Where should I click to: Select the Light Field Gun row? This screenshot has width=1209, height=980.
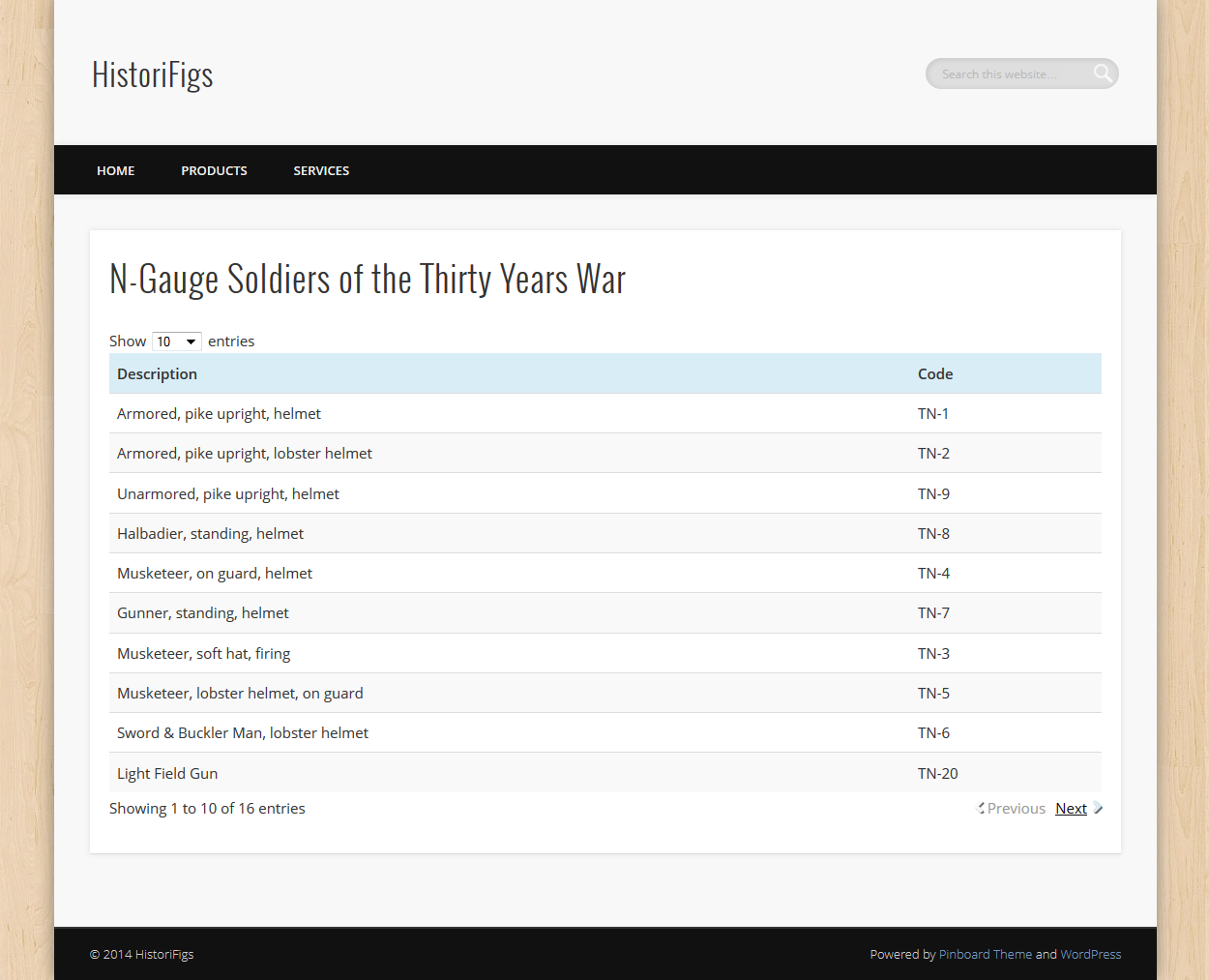click(x=605, y=773)
